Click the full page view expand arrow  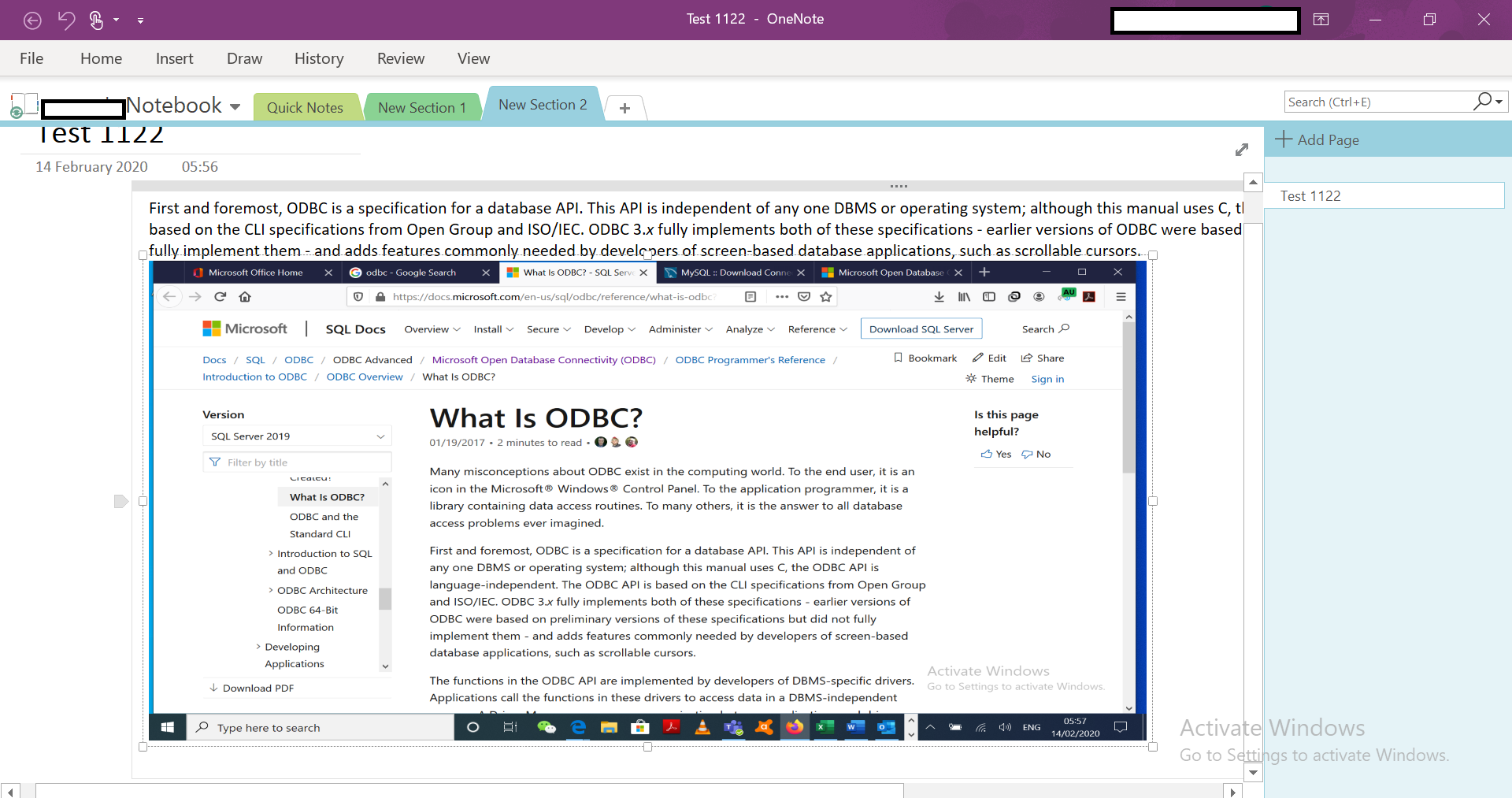pos(1242,150)
